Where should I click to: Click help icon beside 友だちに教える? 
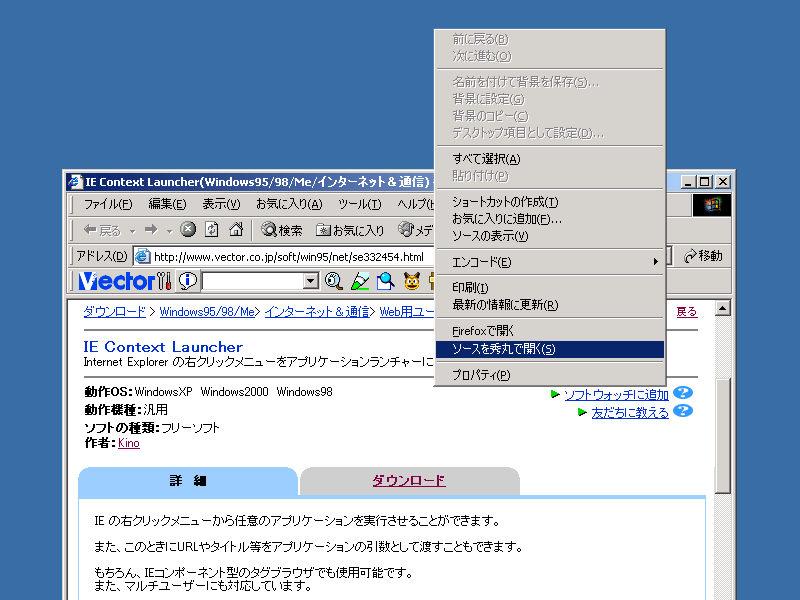coord(683,411)
